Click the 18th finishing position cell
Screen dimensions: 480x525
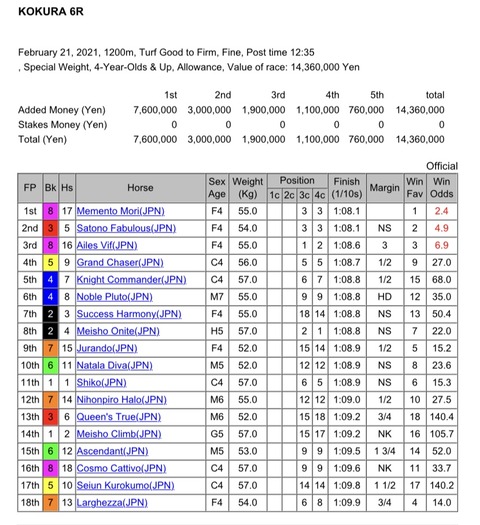coord(30,503)
